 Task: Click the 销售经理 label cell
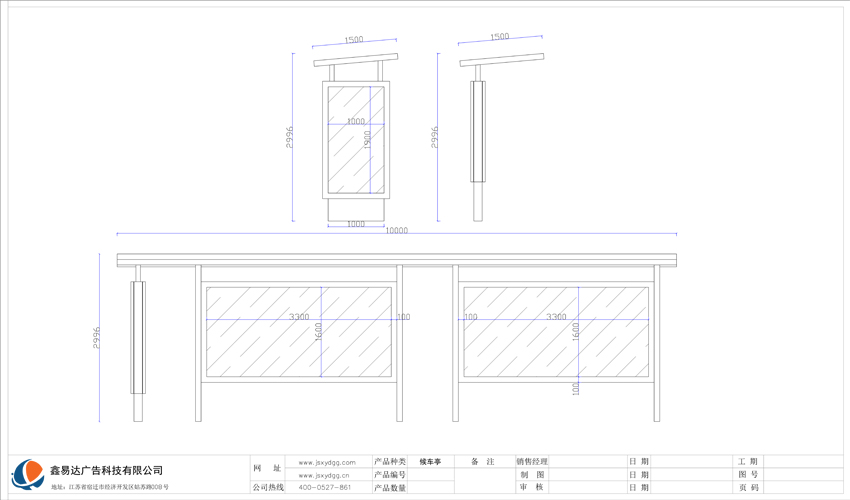[x=532, y=461]
